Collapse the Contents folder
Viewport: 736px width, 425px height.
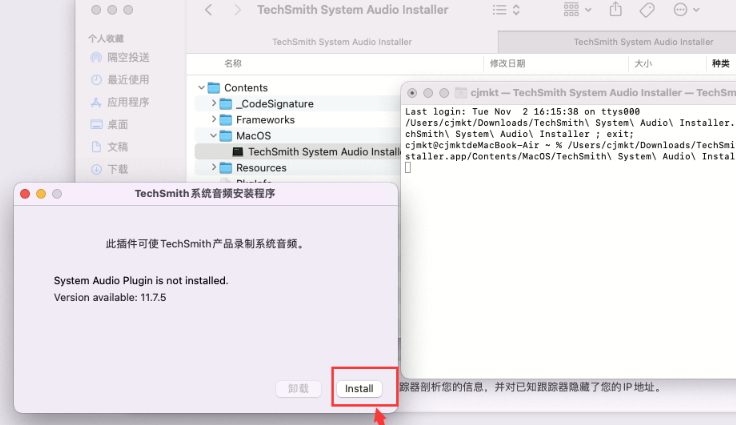[201, 88]
